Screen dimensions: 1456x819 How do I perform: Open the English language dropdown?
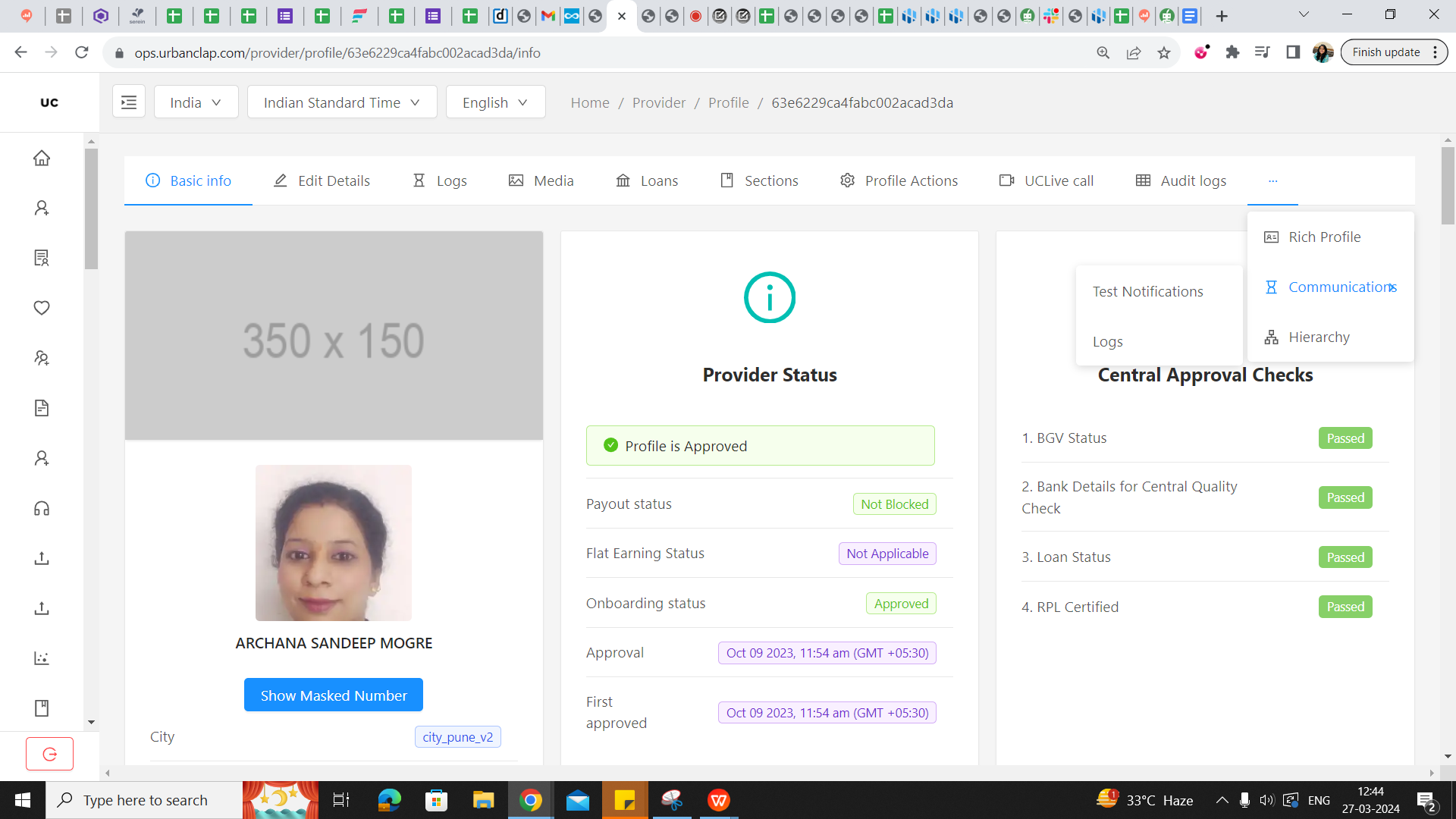click(495, 102)
